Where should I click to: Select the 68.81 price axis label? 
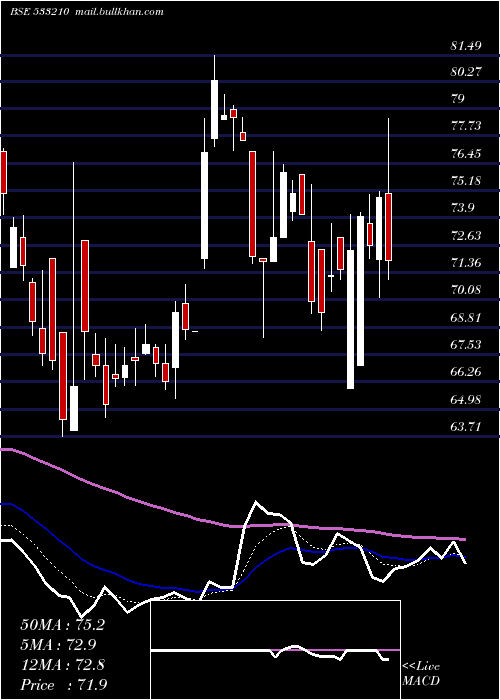466,317
